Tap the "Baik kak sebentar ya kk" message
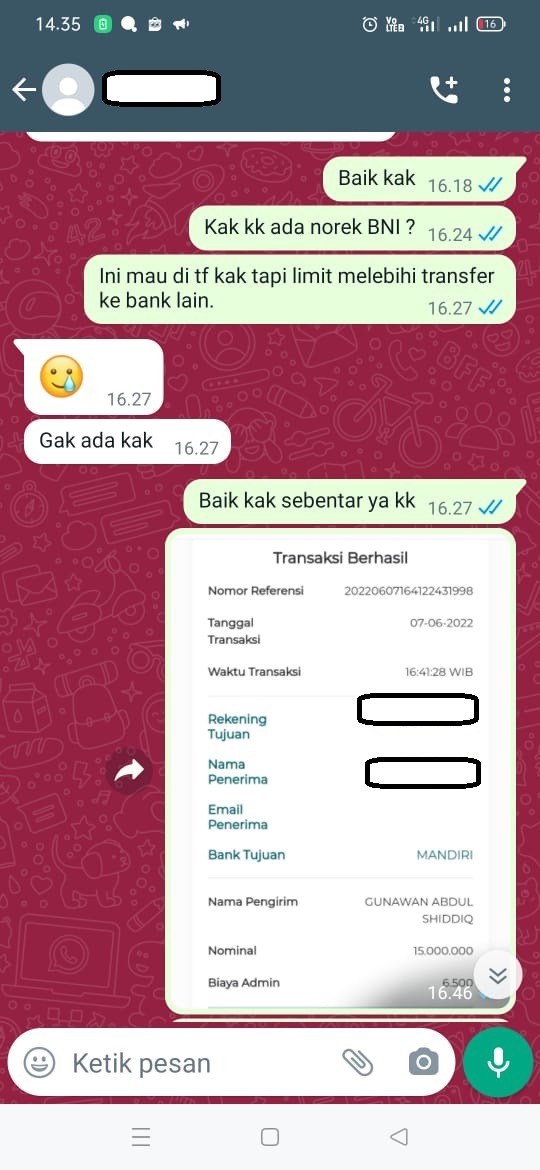The height and width of the screenshot is (1170, 540). tap(350, 501)
